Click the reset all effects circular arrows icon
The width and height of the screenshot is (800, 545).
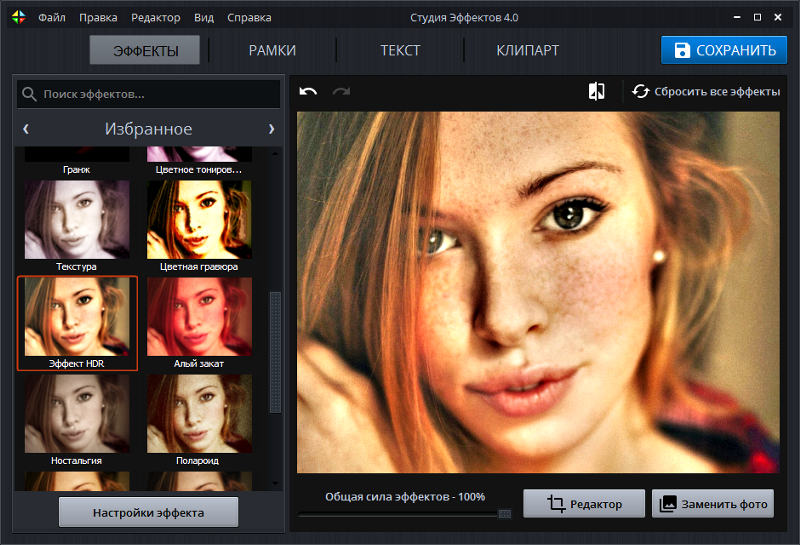pyautogui.click(x=640, y=91)
